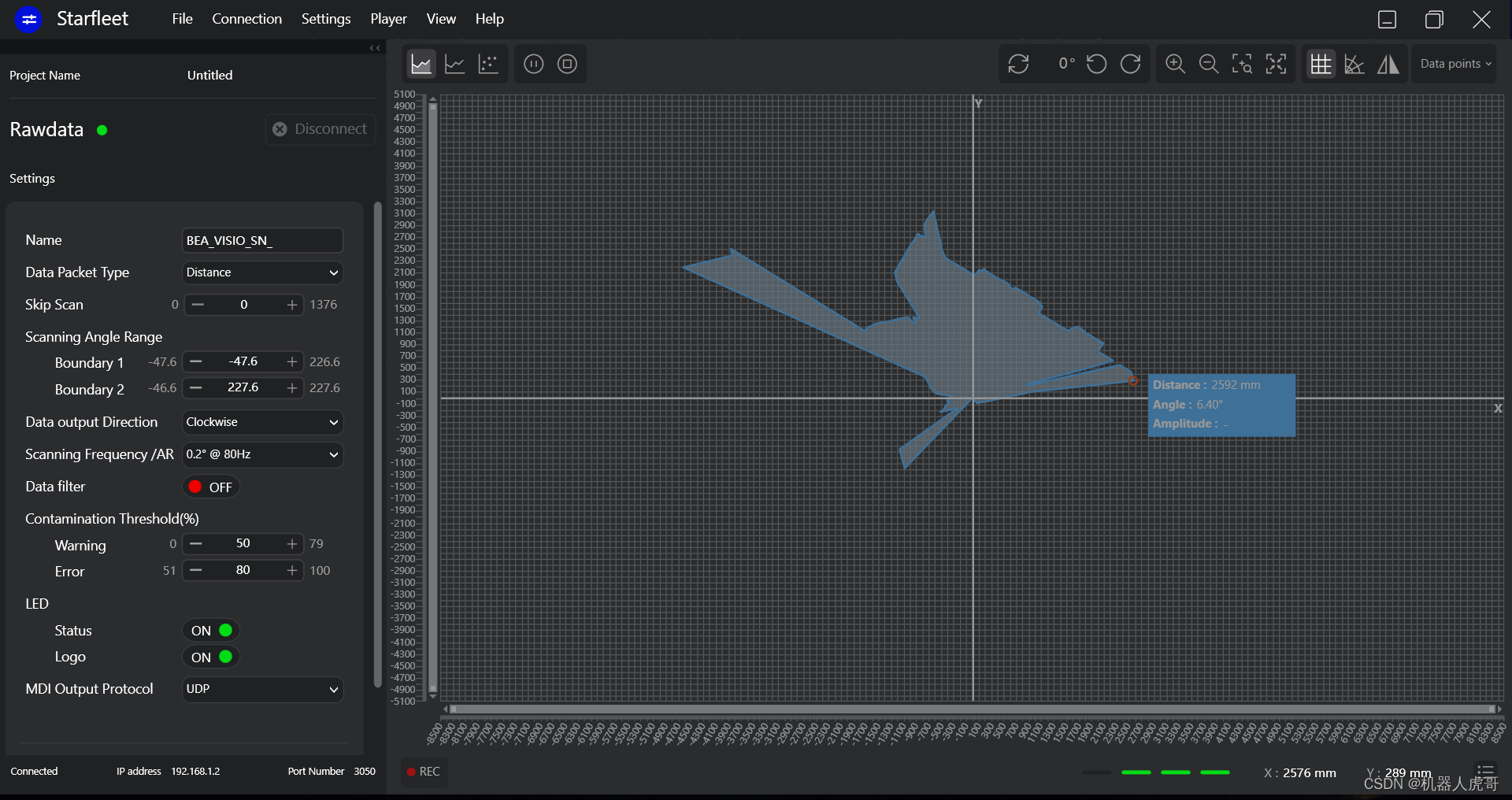Click the Port Number 3050 text

point(365,772)
